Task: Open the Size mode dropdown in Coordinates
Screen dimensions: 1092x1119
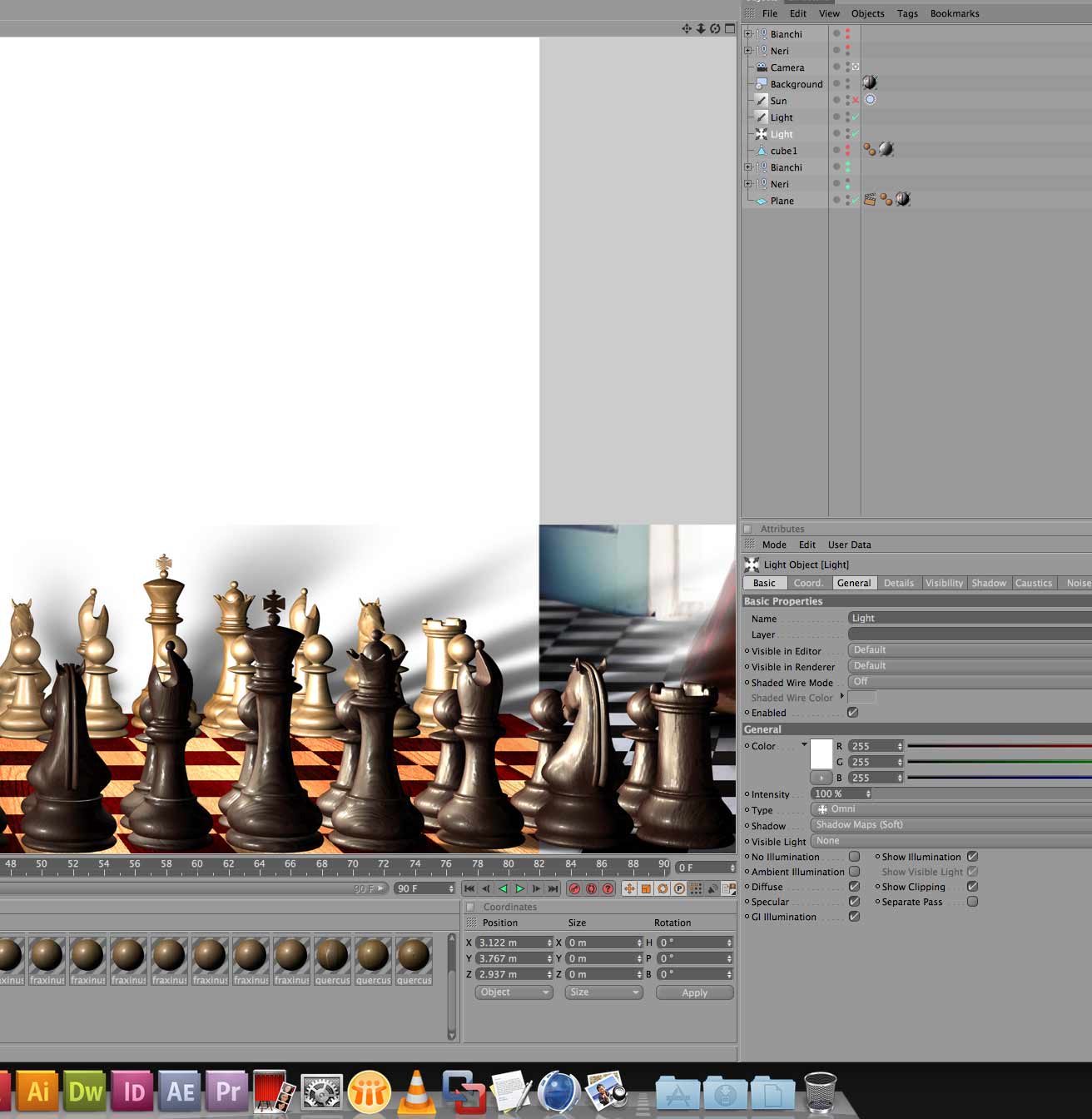Action: pyautogui.click(x=603, y=992)
